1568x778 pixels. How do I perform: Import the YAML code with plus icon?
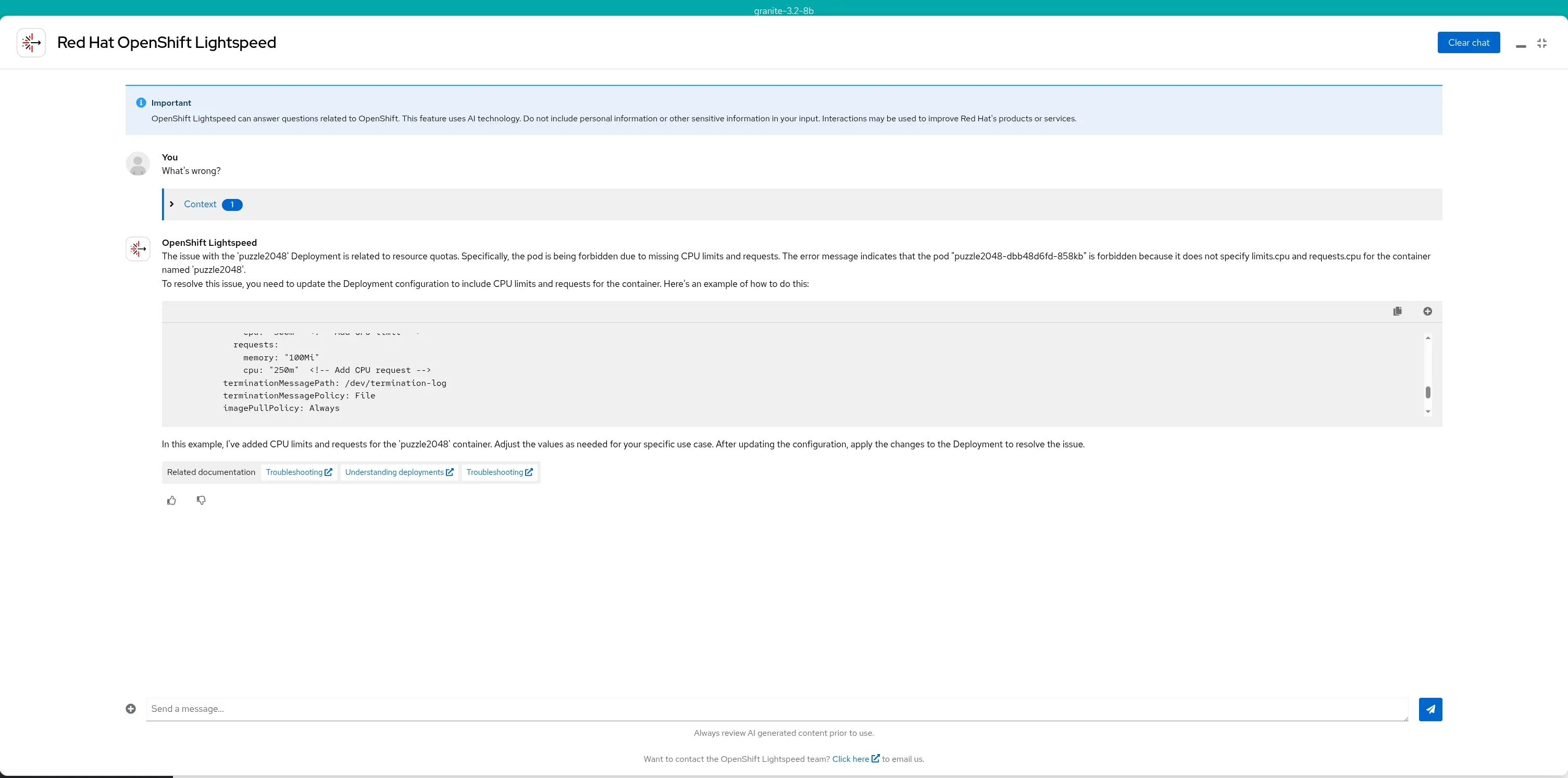click(1427, 311)
